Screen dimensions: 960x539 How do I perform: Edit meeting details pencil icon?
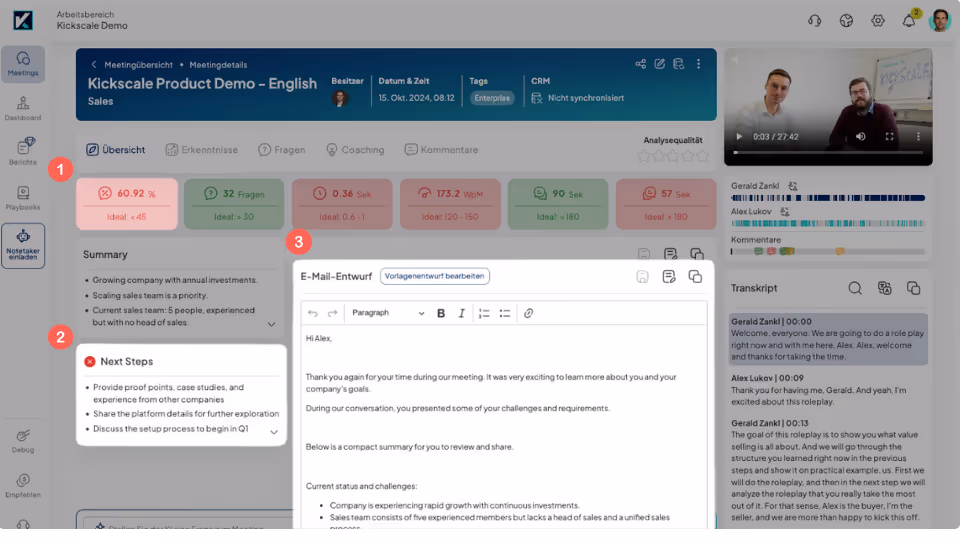click(659, 64)
